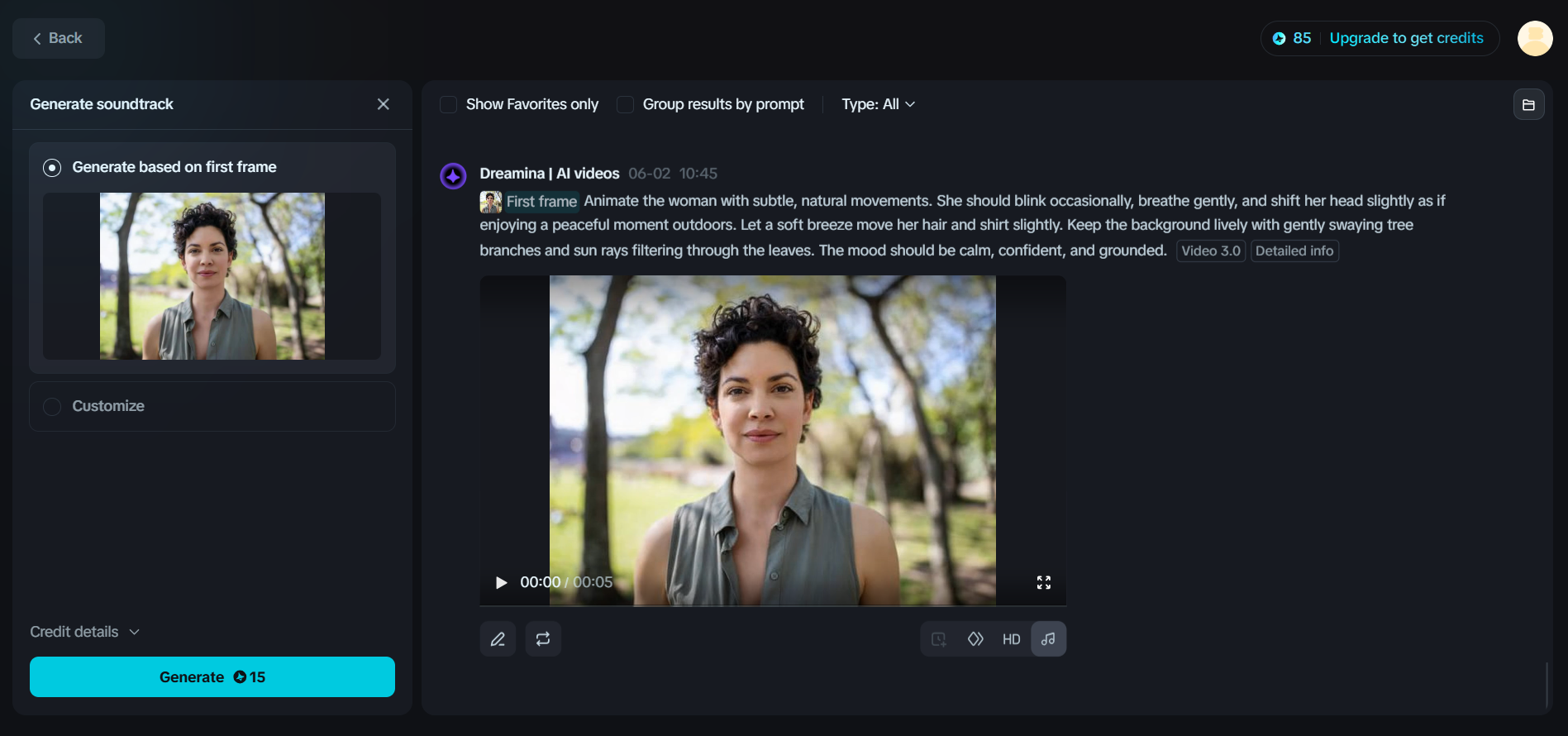
Task: Click the generated video preview of the woman
Action: point(773,440)
